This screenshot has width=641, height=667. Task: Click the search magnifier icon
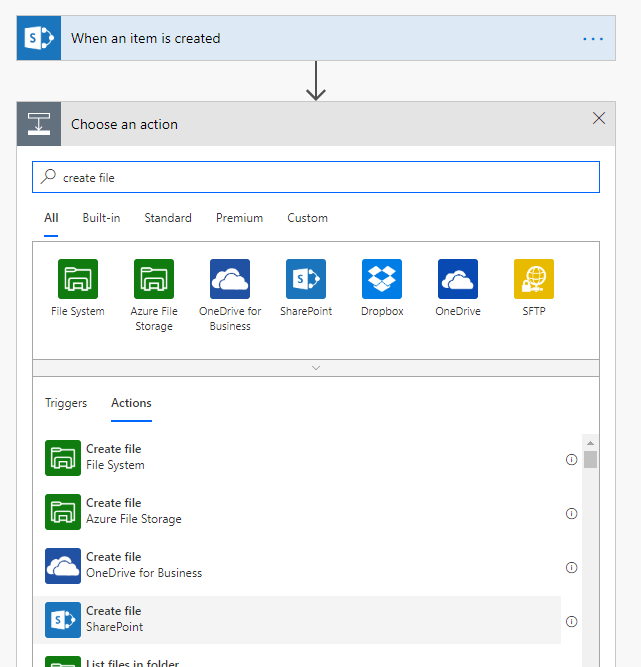(48, 176)
